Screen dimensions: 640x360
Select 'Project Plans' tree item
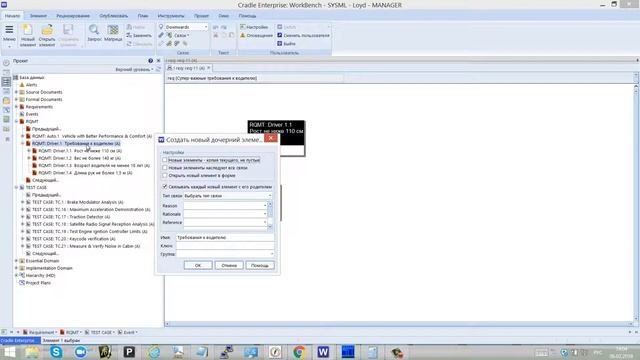pyautogui.click(x=38, y=283)
